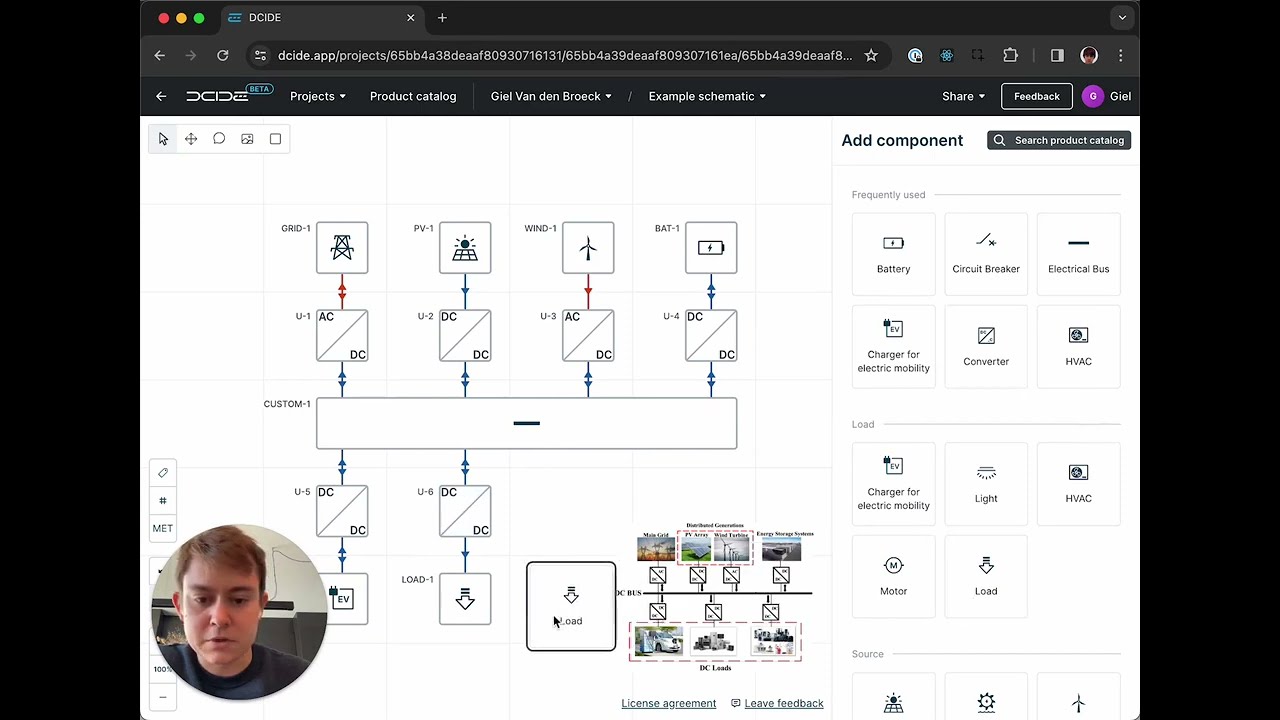Add HVAC from the Load section
The height and width of the screenshot is (720, 1280).
(1078, 484)
